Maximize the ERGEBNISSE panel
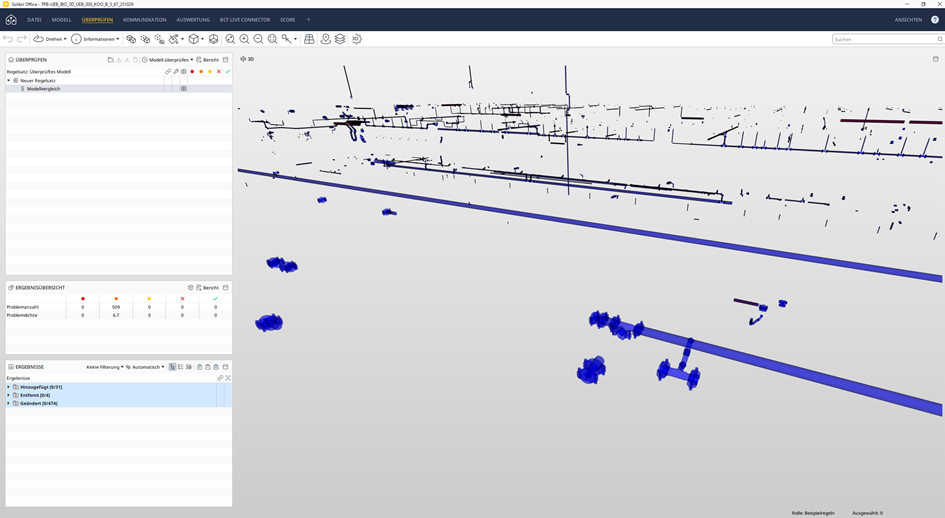 click(225, 367)
